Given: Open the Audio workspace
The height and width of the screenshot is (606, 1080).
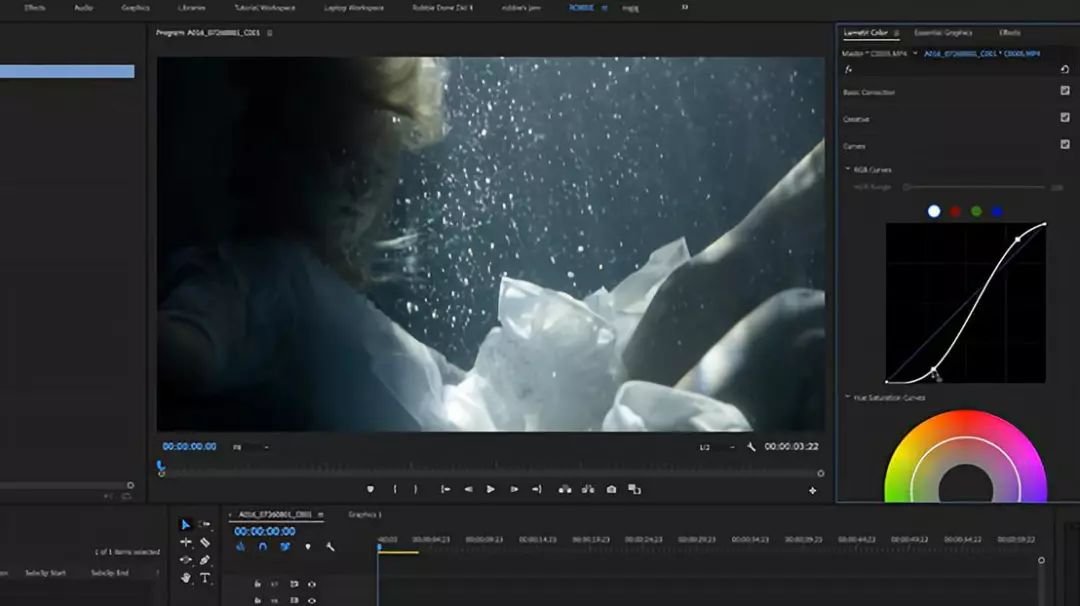Looking at the screenshot, I should pyautogui.click(x=84, y=7).
